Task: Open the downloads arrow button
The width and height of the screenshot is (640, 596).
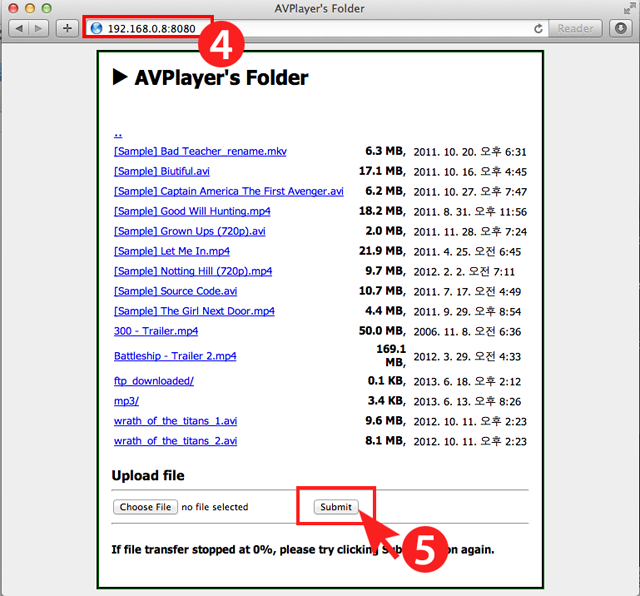Action: click(619, 28)
